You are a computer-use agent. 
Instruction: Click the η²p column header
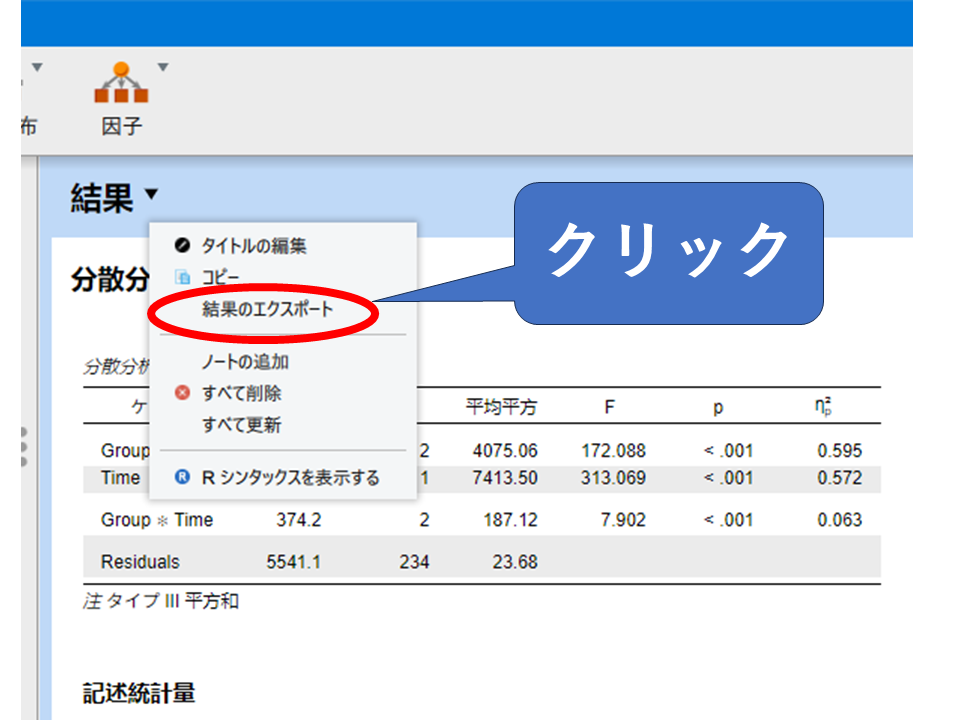824,407
